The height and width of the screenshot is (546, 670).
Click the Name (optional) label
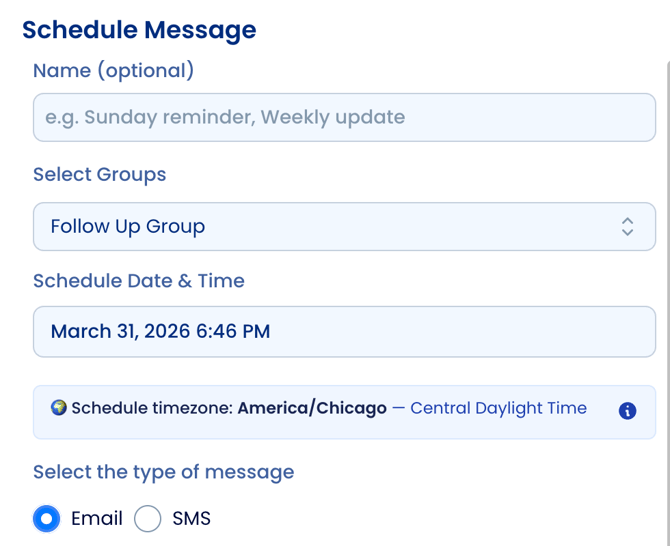pos(113,71)
